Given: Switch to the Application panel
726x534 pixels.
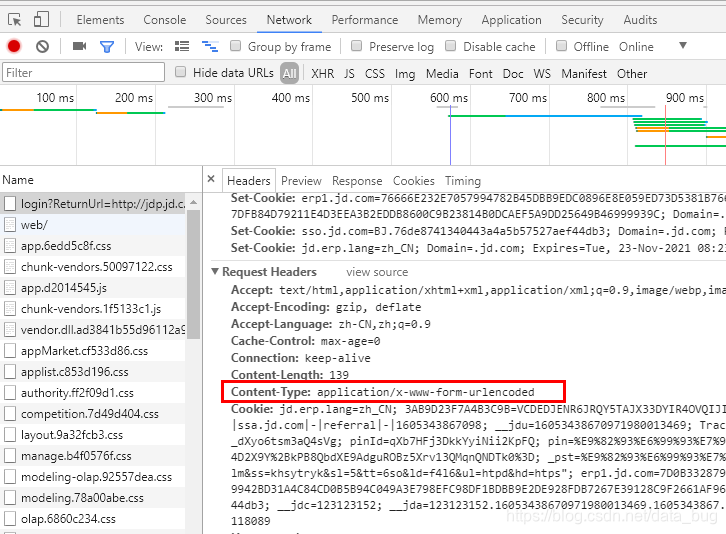Looking at the screenshot, I should (512, 20).
